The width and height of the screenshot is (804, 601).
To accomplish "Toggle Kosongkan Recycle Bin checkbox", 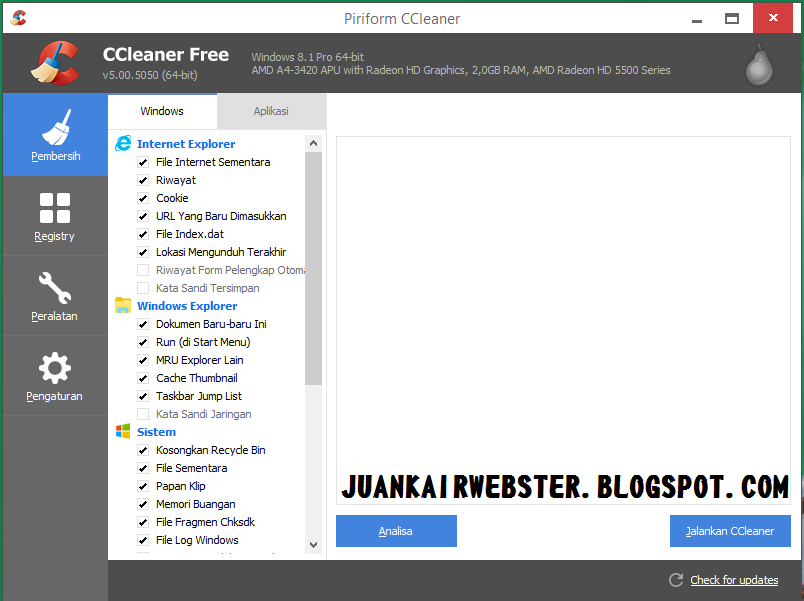I will pos(143,451).
